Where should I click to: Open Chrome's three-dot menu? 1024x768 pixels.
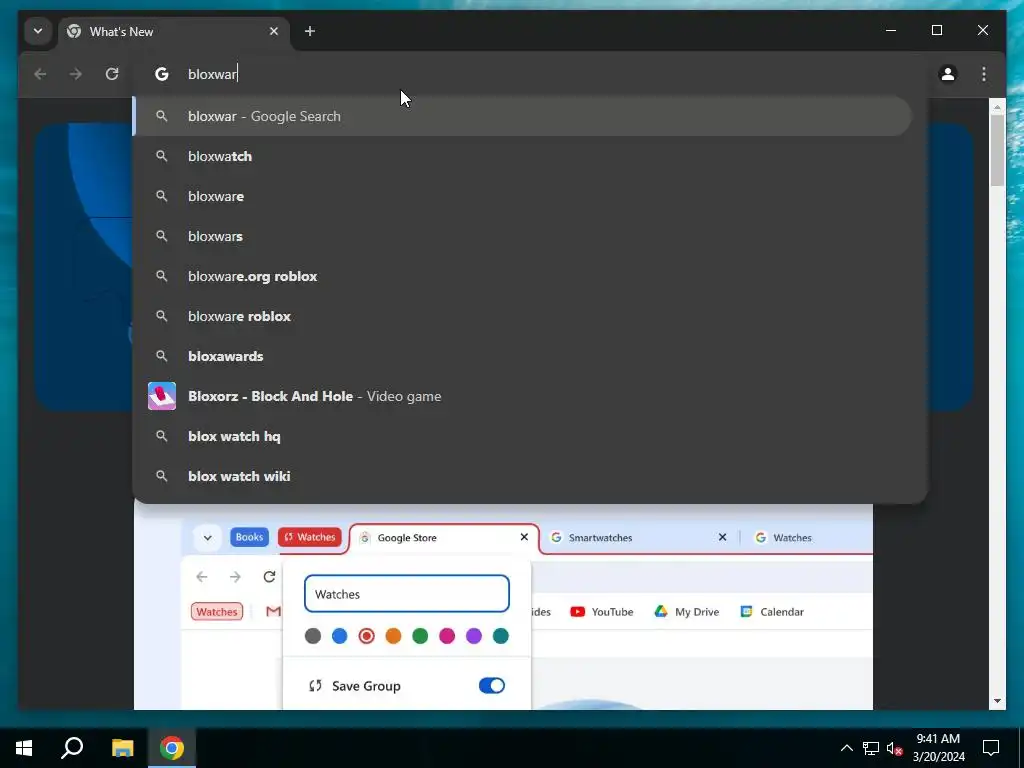tap(984, 74)
